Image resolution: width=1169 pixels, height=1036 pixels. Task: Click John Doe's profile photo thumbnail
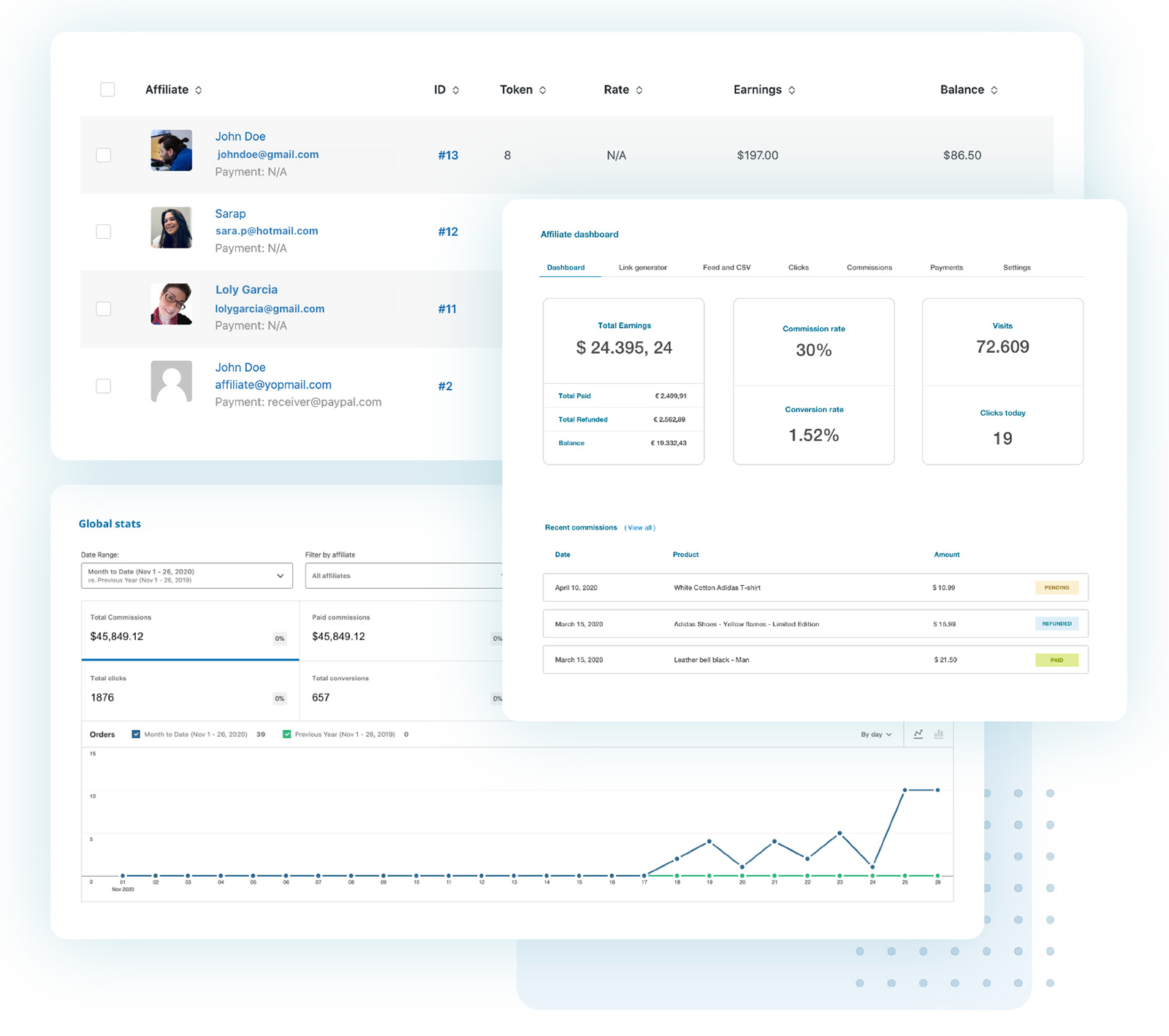pos(171,151)
